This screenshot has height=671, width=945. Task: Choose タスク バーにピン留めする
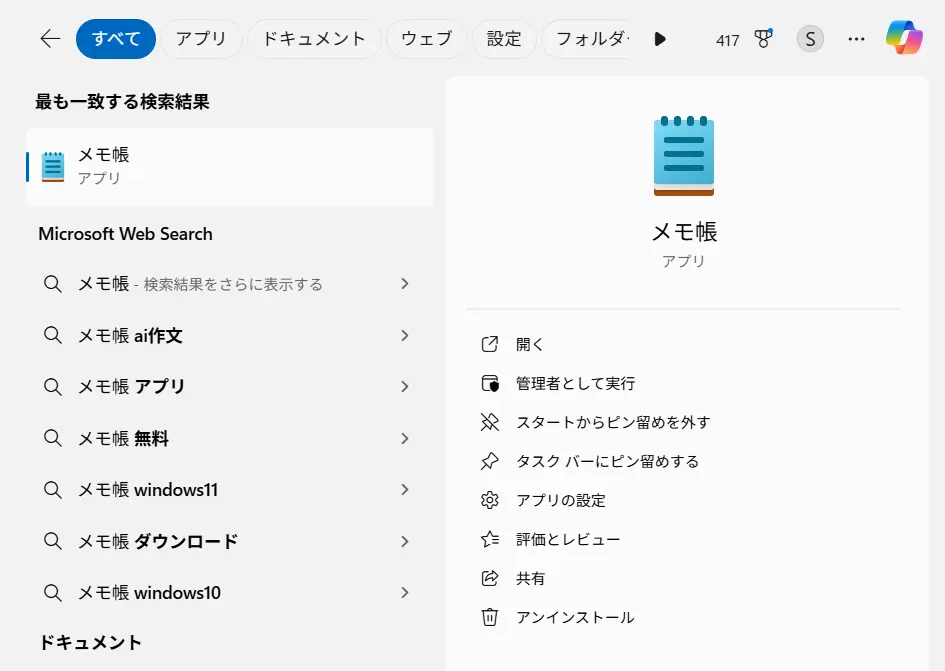[x=608, y=461]
